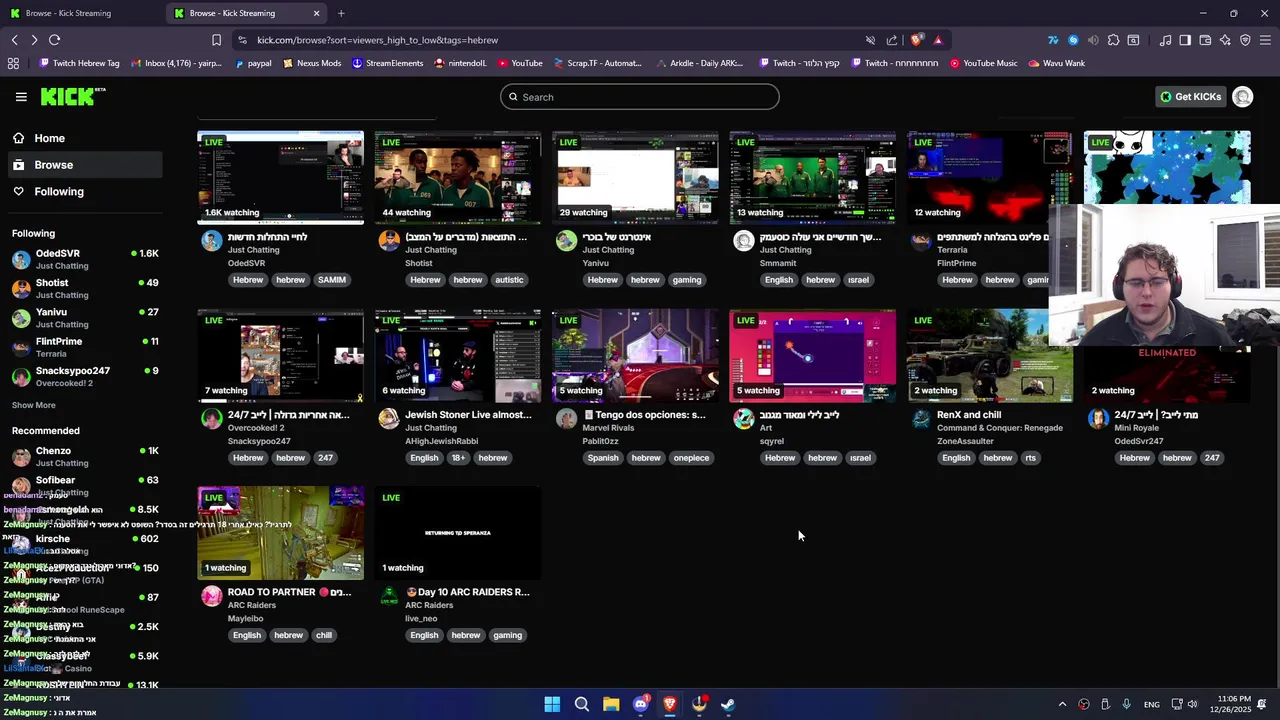Open Snacksypoo247 in the Following list
This screenshot has height=720, width=1280.
pos(85,376)
